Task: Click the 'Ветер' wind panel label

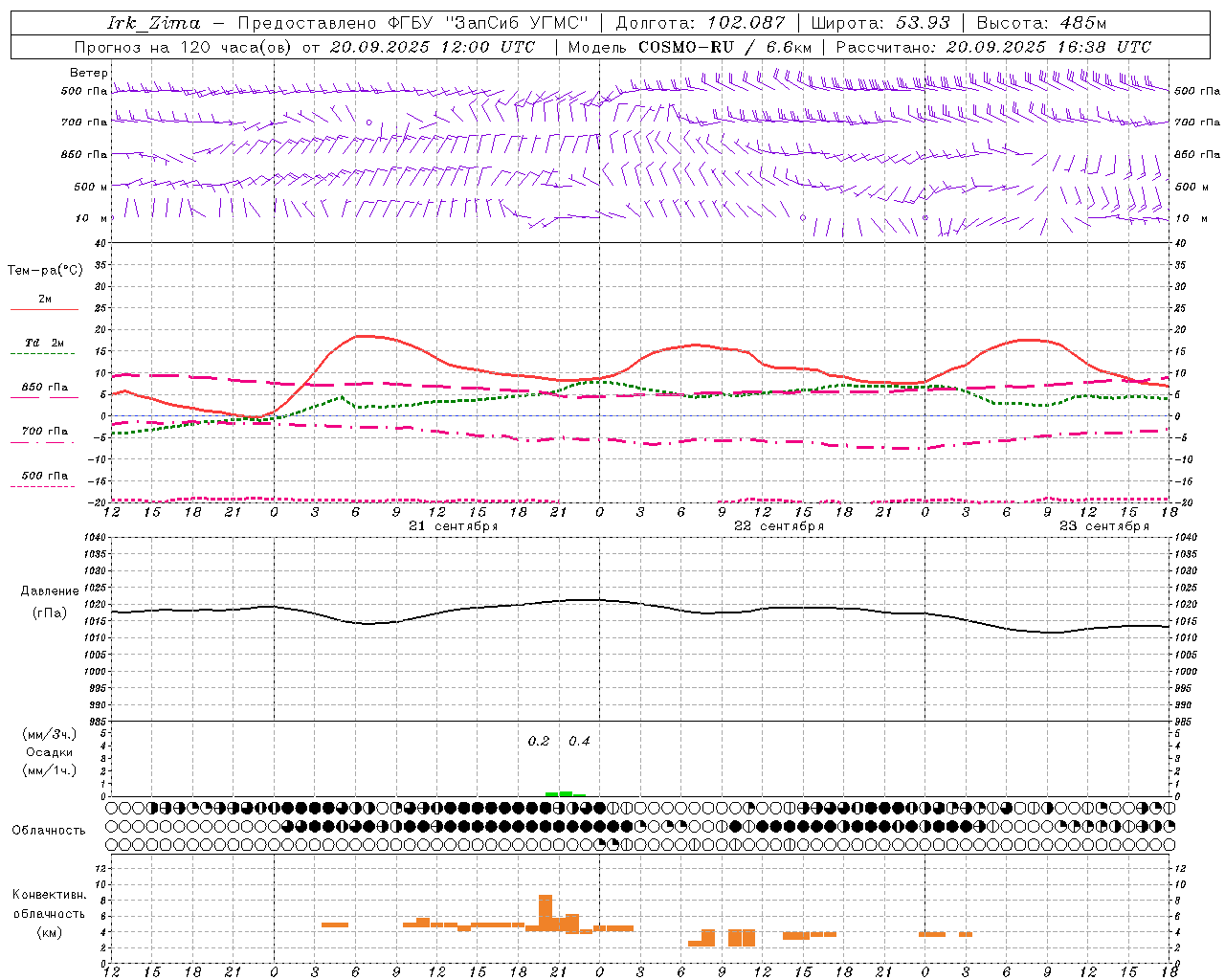Action: (88, 73)
